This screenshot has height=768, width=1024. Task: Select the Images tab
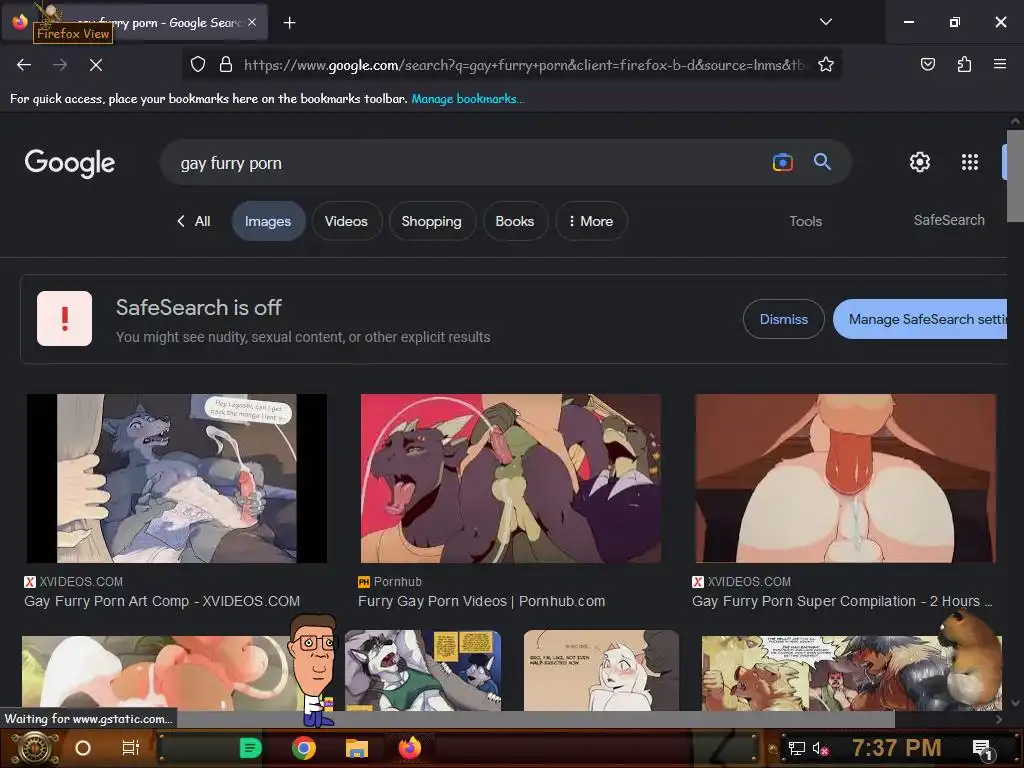tap(268, 221)
